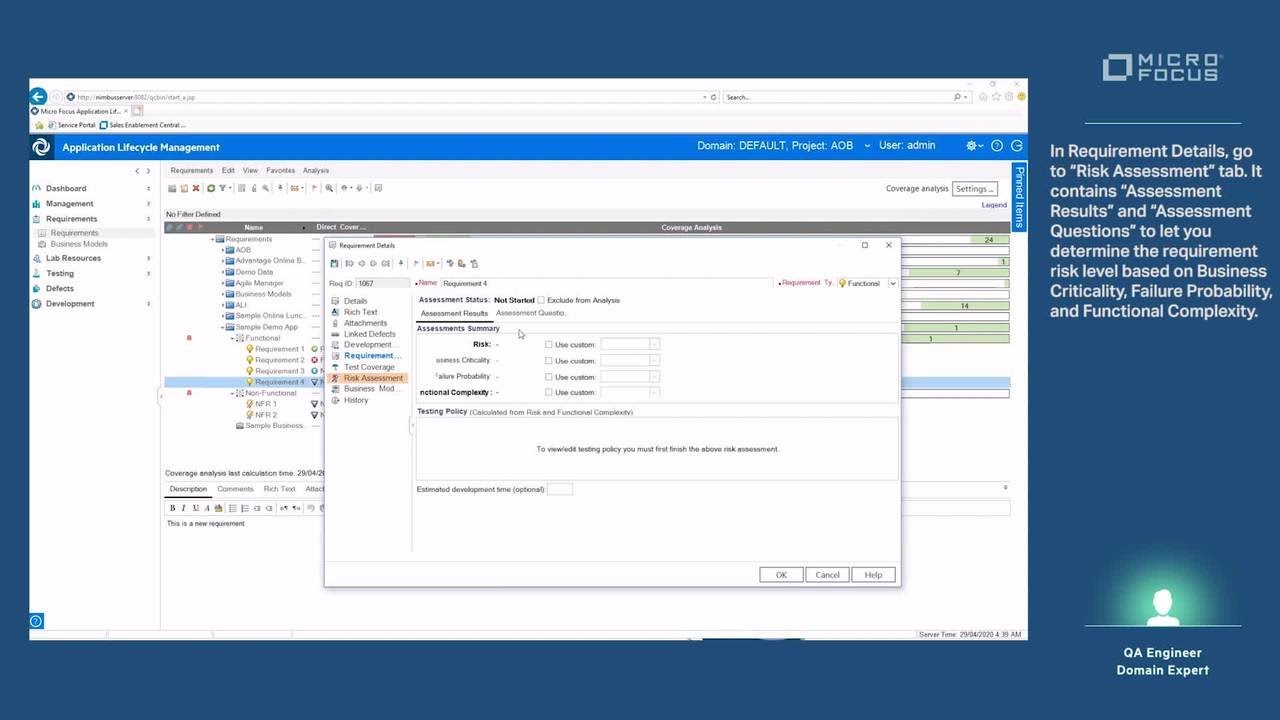Select Linked Defects in dialog sidebar
This screenshot has width=1280, height=720.
(x=369, y=334)
